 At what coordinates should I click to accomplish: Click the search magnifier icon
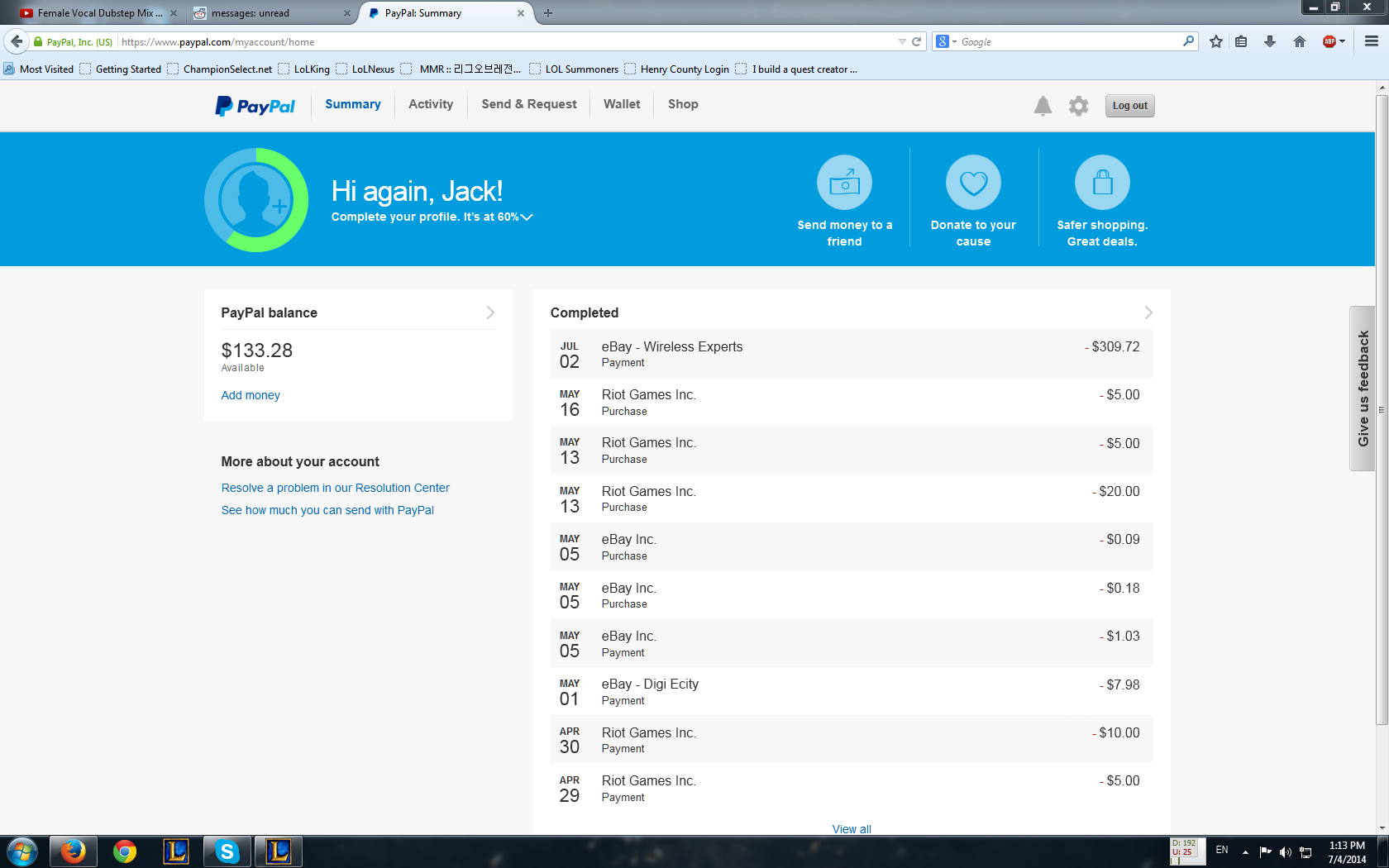pyautogui.click(x=1188, y=41)
